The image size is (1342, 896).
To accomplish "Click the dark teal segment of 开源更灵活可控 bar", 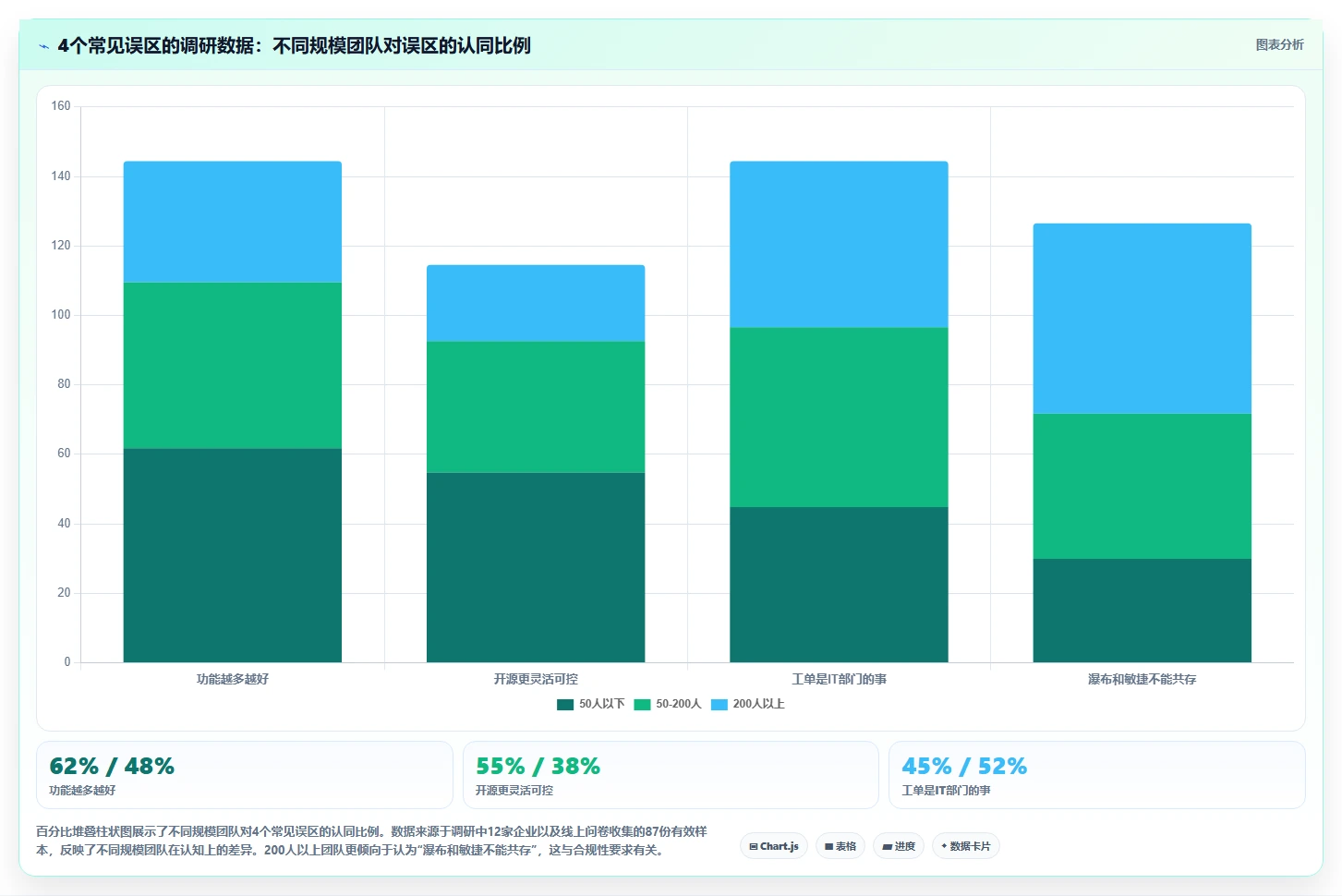I will pos(536,567).
